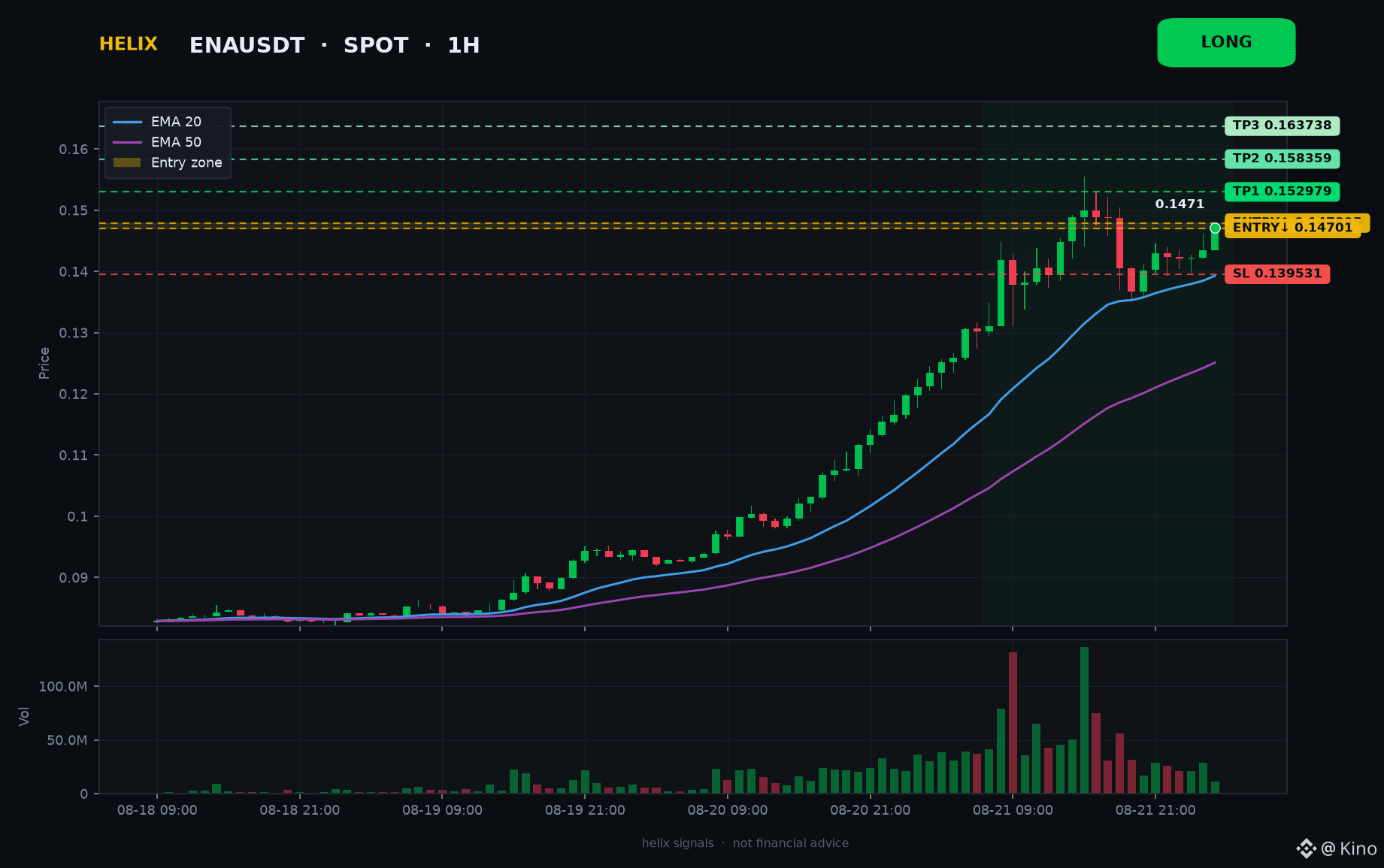Click the 100.0M volume axis label
Image resolution: width=1384 pixels, height=868 pixels.
point(63,687)
